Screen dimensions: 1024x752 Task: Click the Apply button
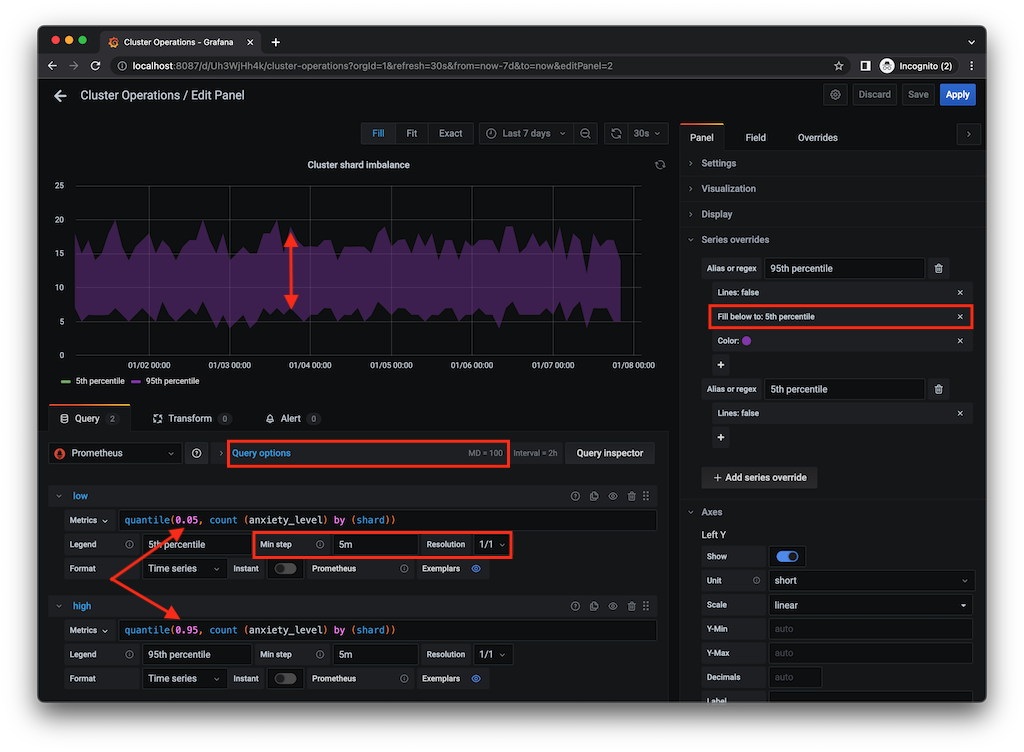click(957, 95)
